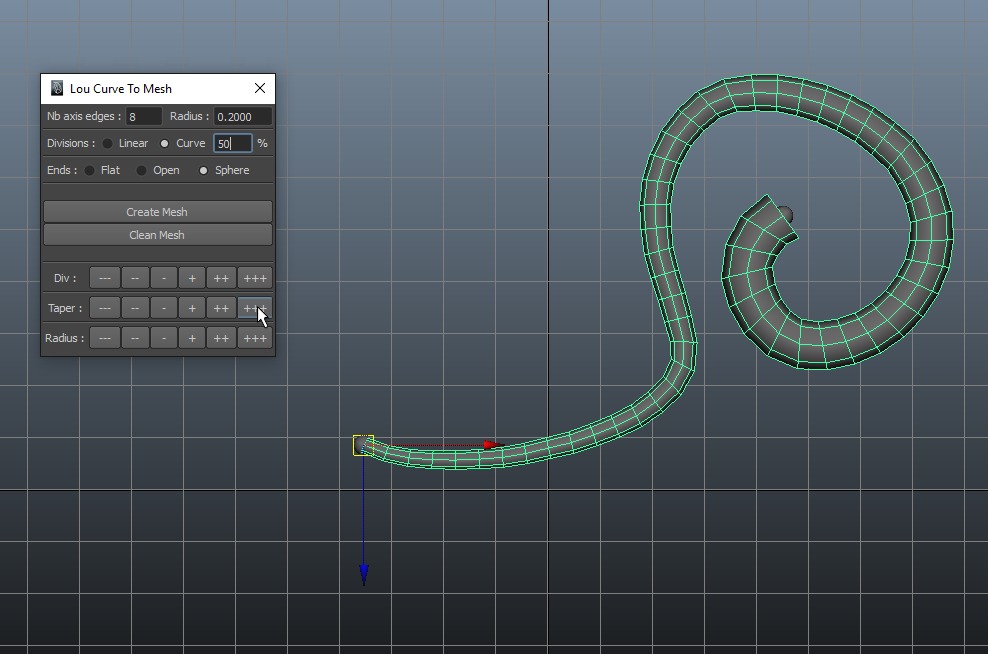
Task: Choose Sphere ends option
Action: [x=204, y=170]
